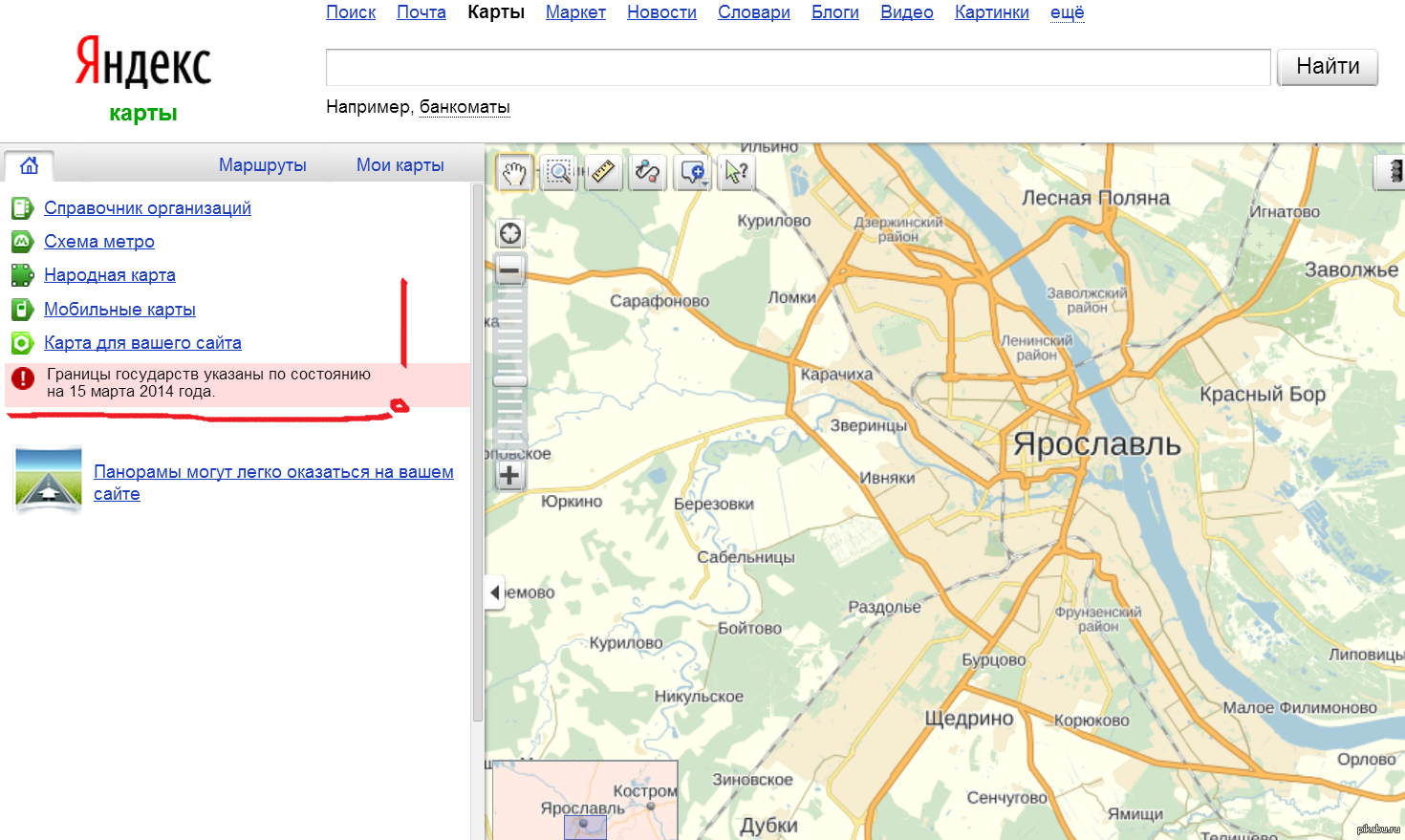Go to Поиск in top navigation
The image size is (1405, 840).
coord(351,12)
